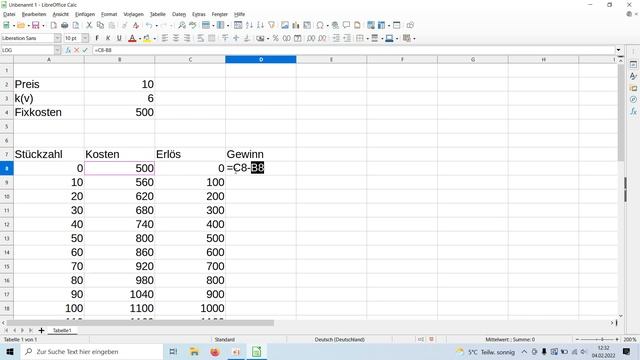Open the font size dropdown

coord(85,38)
